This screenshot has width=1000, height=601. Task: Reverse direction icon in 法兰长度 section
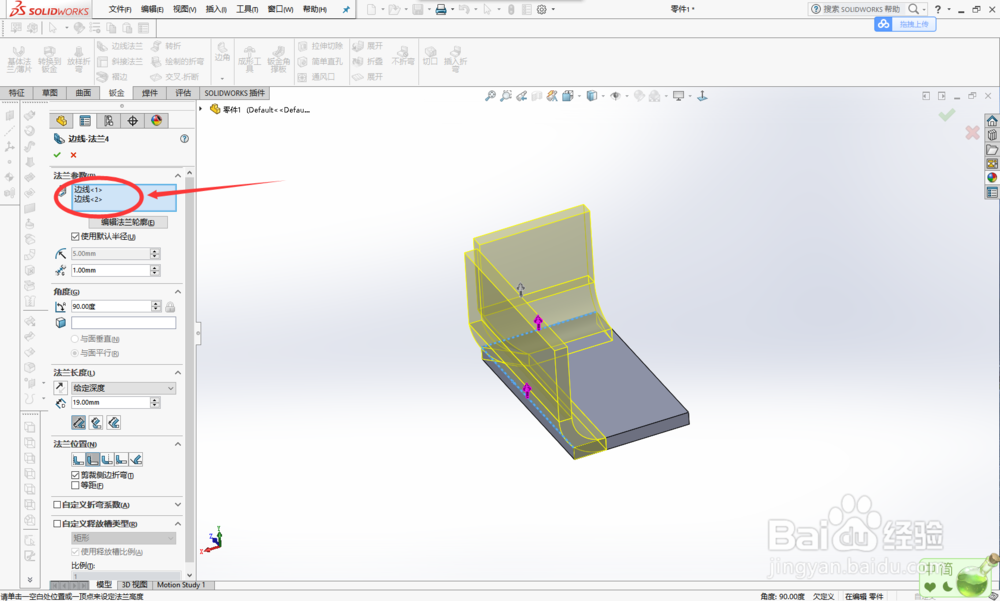click(60, 388)
